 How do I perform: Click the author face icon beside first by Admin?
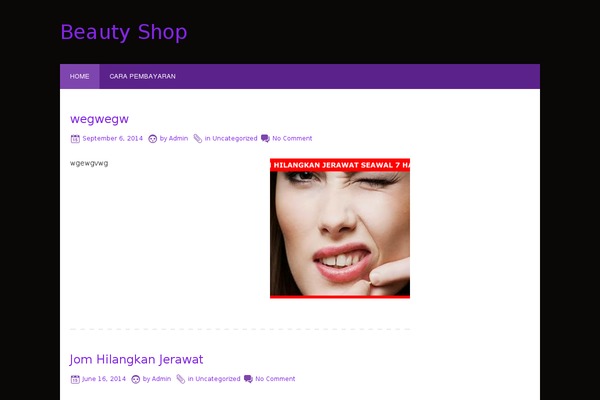pyautogui.click(x=152, y=139)
